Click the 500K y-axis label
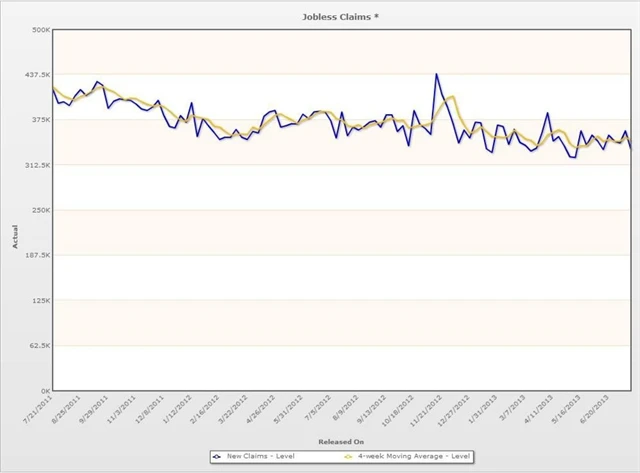The height and width of the screenshot is (473, 640). pos(38,30)
